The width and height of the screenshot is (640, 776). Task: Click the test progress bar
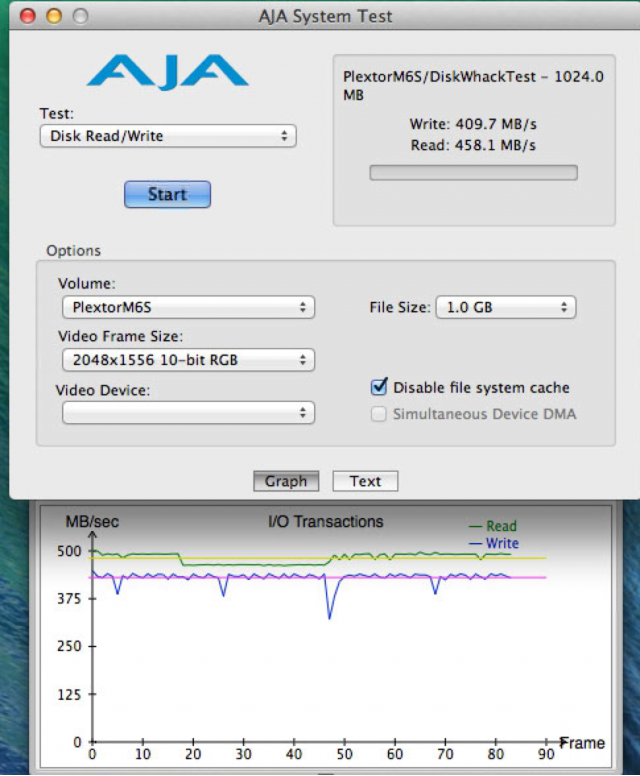(473, 173)
